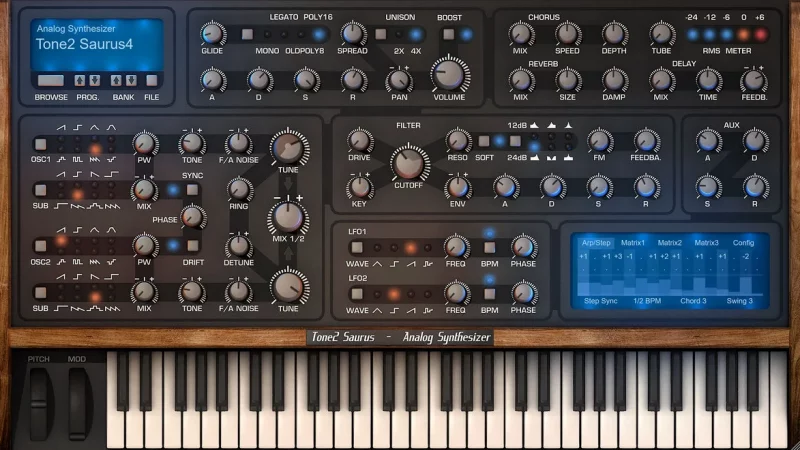The image size is (800, 450).
Task: Enable LFO1 BPM sync button
Action: tap(490, 248)
